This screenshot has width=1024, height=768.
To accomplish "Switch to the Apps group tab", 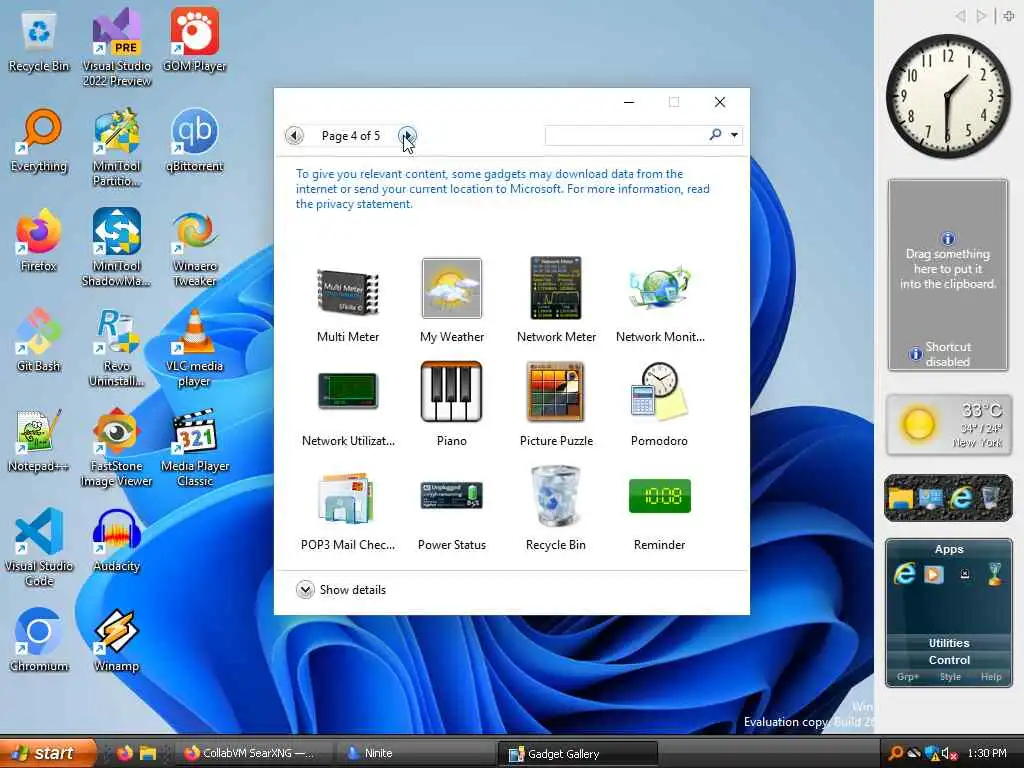I will (949, 549).
